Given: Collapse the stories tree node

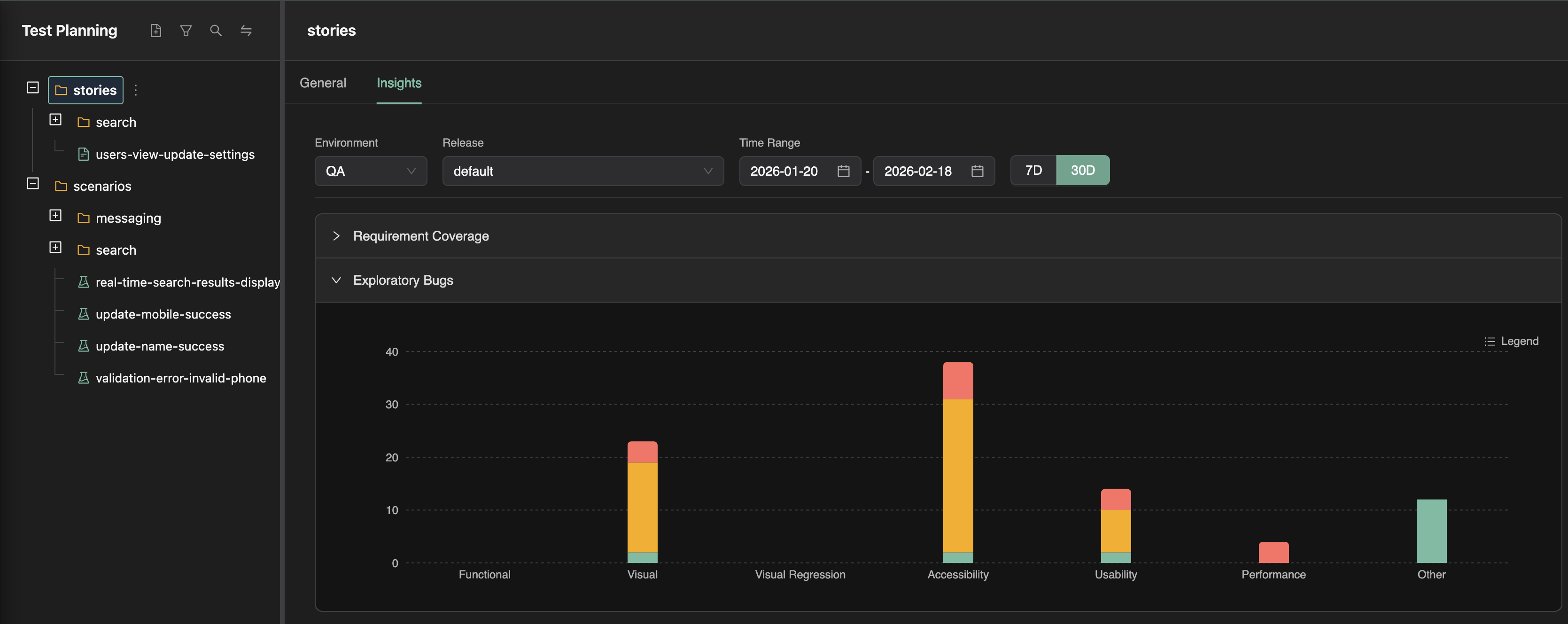Looking at the screenshot, I should [33, 88].
